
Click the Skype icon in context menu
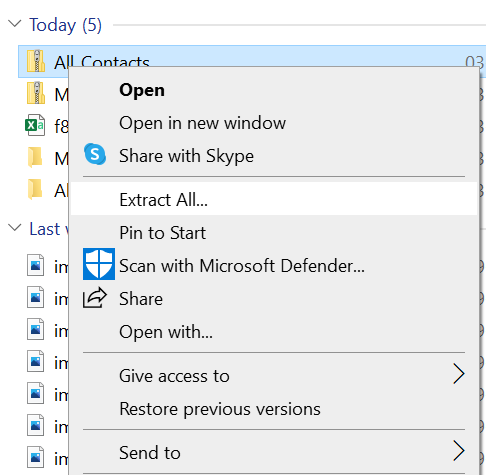(x=95, y=154)
